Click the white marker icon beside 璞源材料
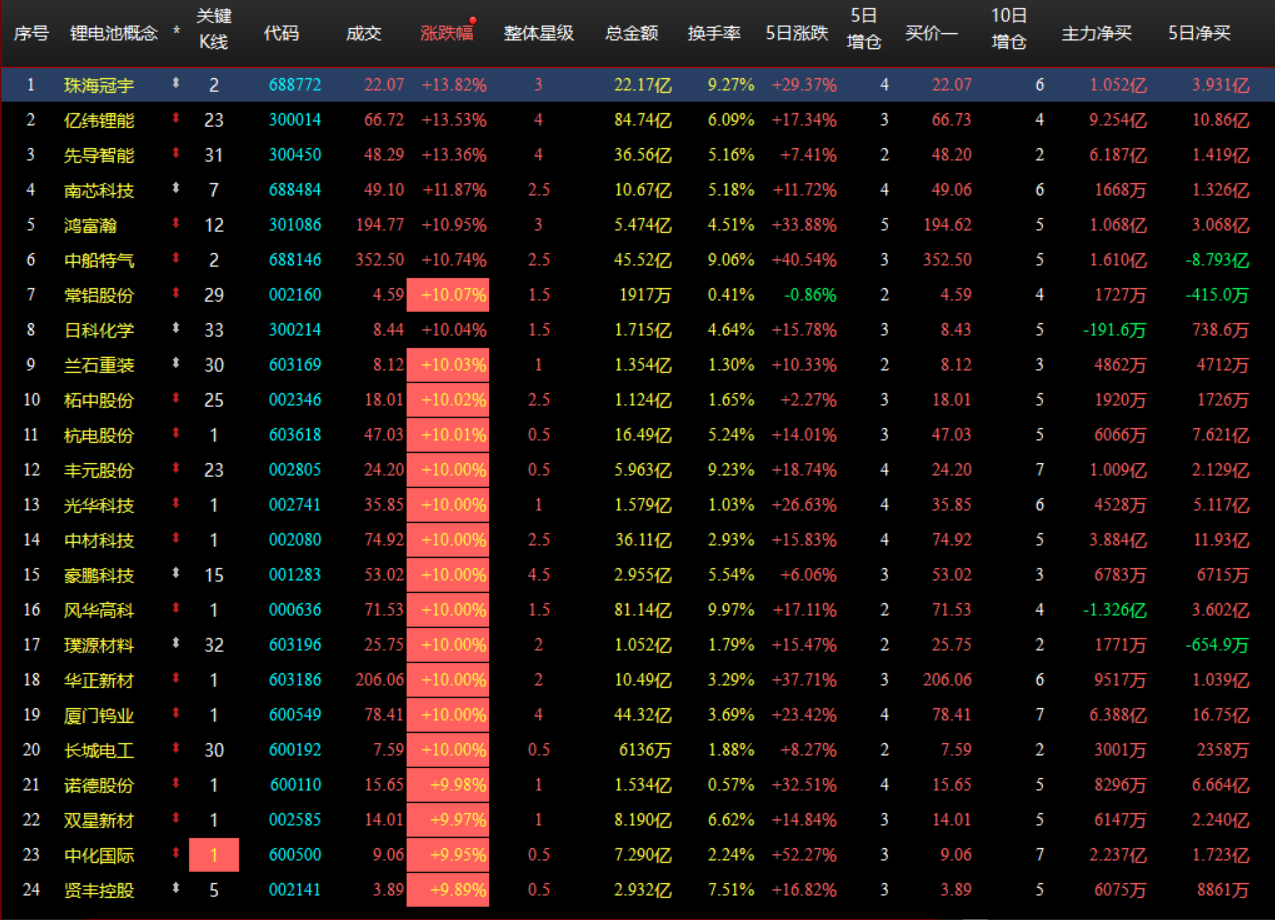The height and width of the screenshot is (920, 1275). point(177,644)
